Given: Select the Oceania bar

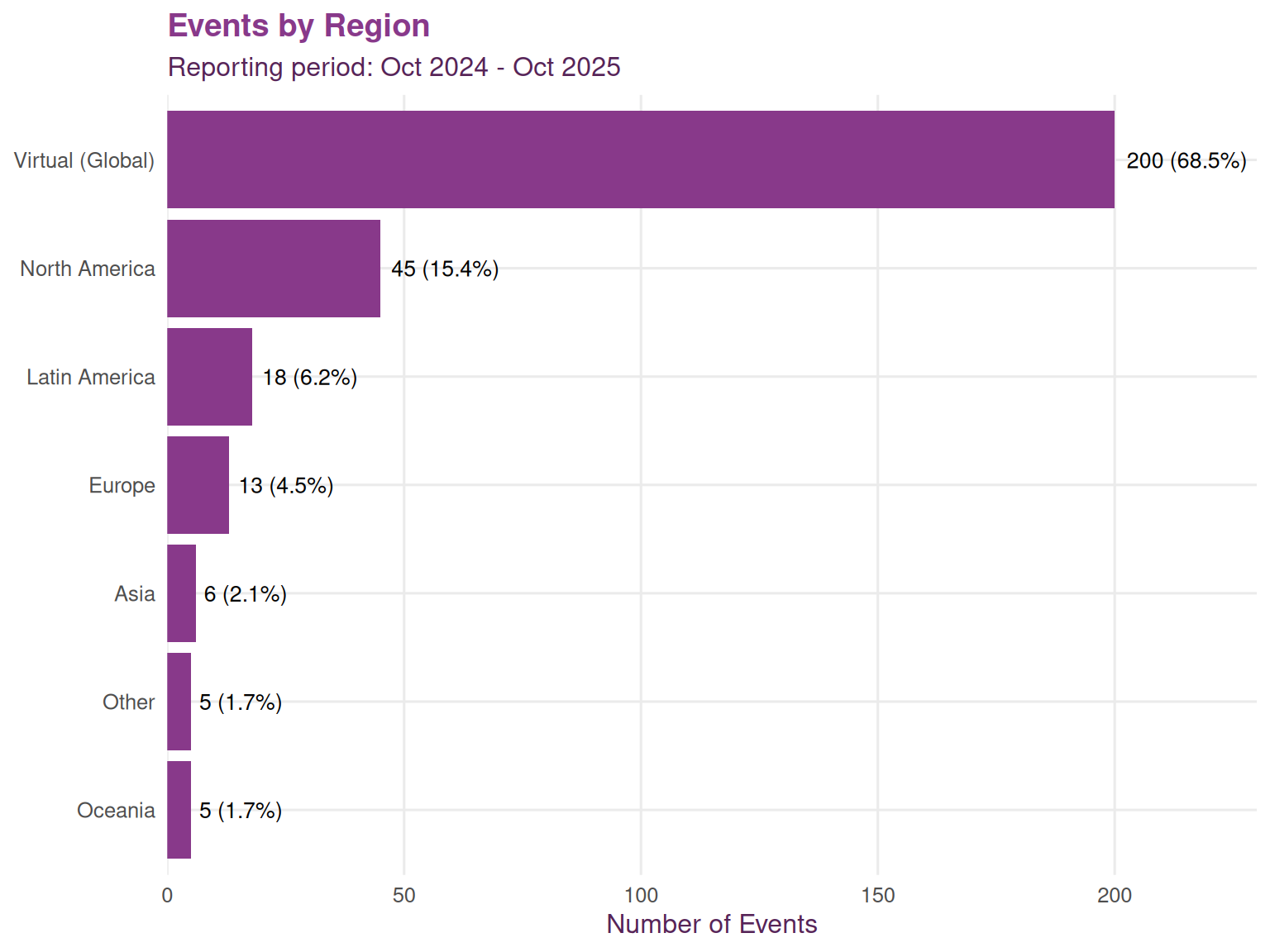Looking at the screenshot, I should point(179,810).
